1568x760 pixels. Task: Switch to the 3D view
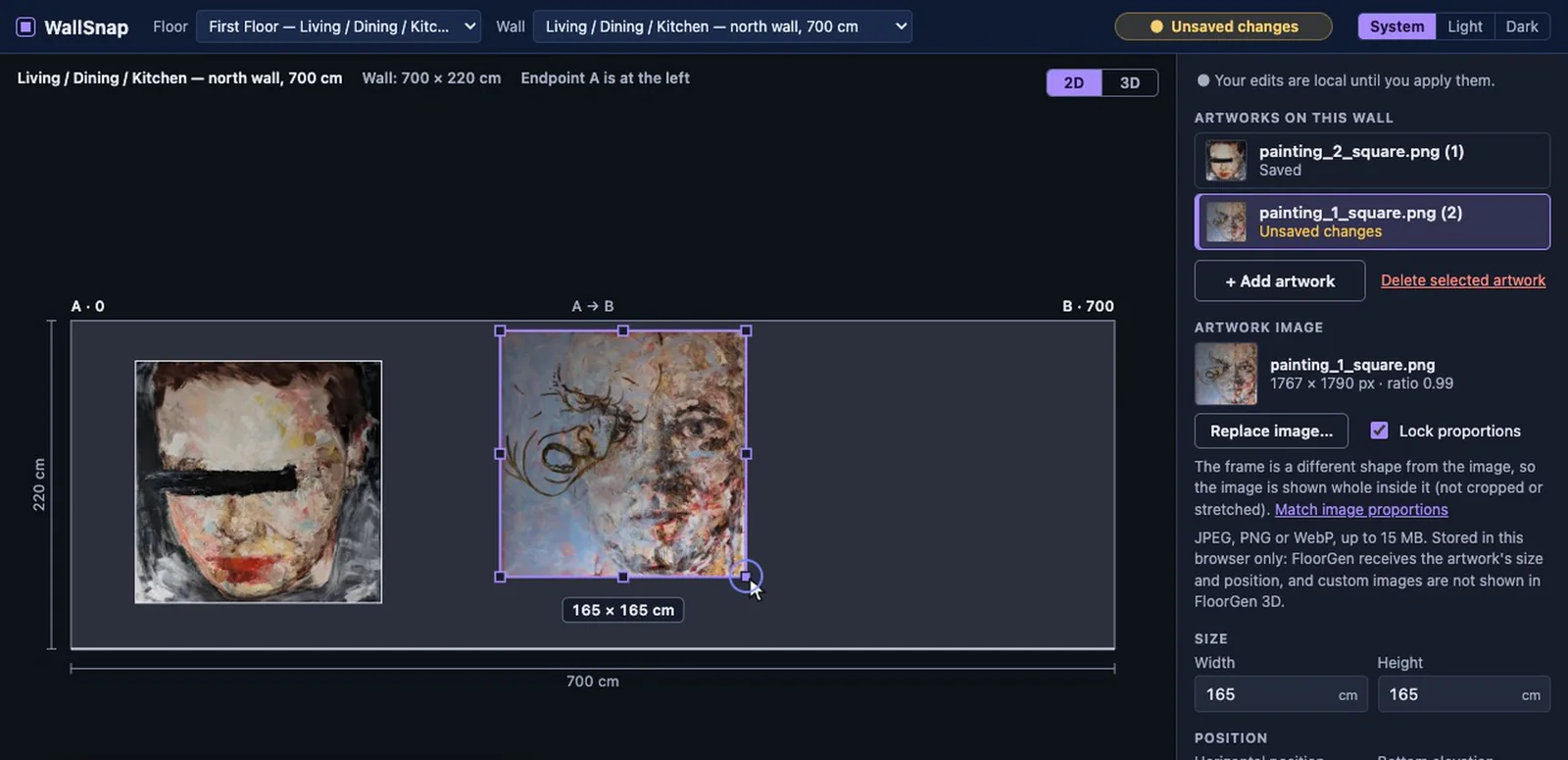point(1130,82)
